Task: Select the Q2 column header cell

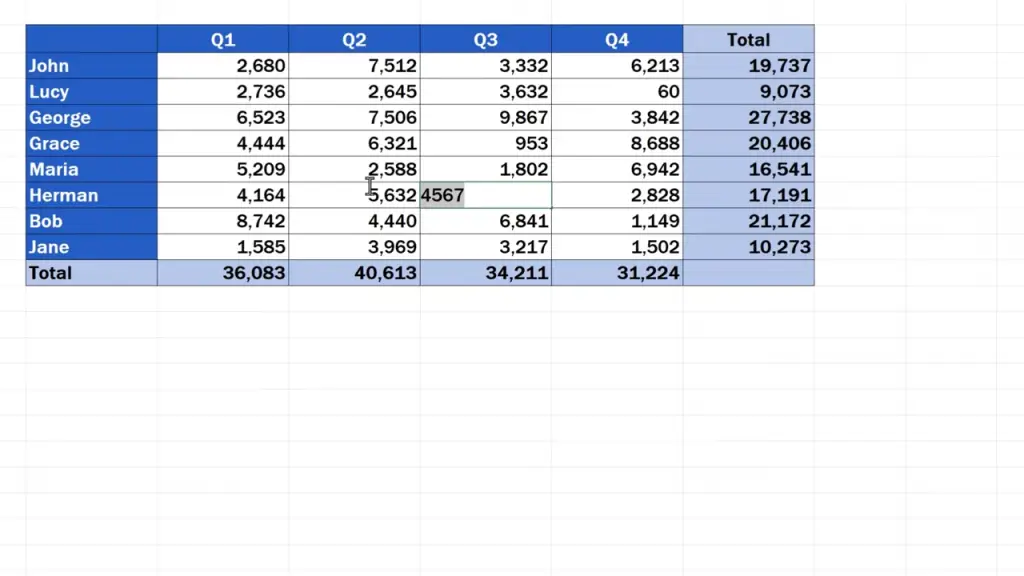Action: coord(354,40)
